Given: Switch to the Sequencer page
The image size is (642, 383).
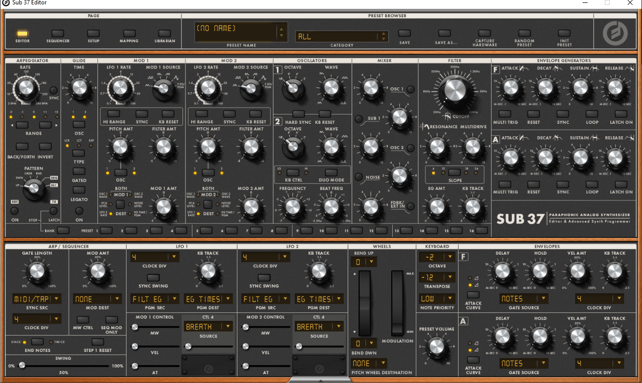Looking at the screenshot, I should click(x=58, y=33).
